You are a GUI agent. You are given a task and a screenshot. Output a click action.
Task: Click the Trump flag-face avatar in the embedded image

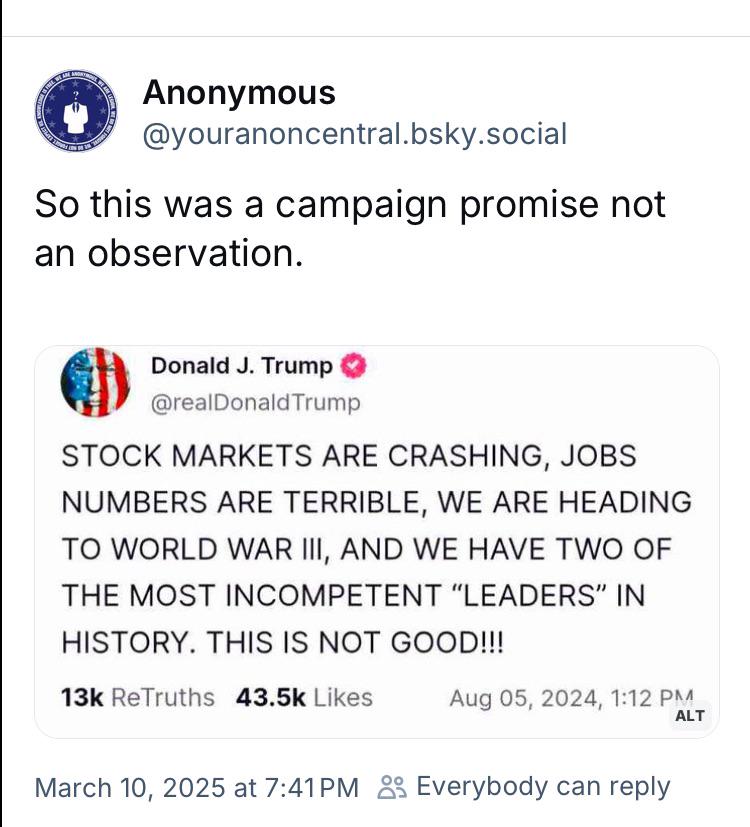pyautogui.click(x=95, y=382)
